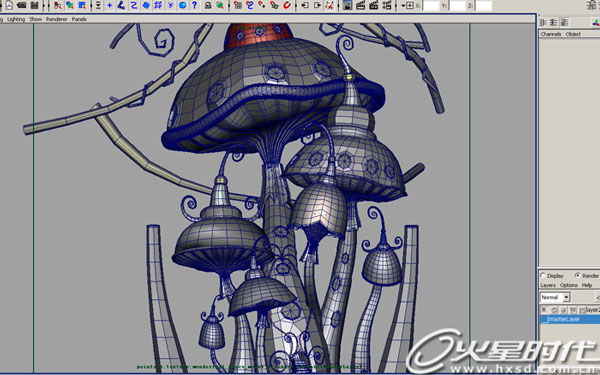This screenshot has width=600, height=375.
Task: Focus the Z coordinate input field
Action: point(483,5)
